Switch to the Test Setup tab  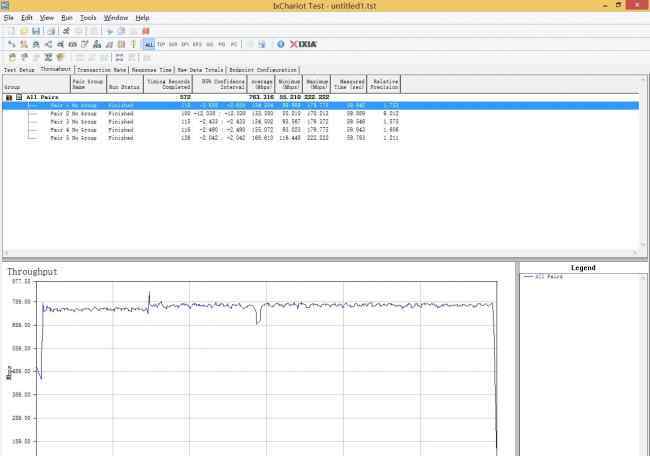[19, 70]
